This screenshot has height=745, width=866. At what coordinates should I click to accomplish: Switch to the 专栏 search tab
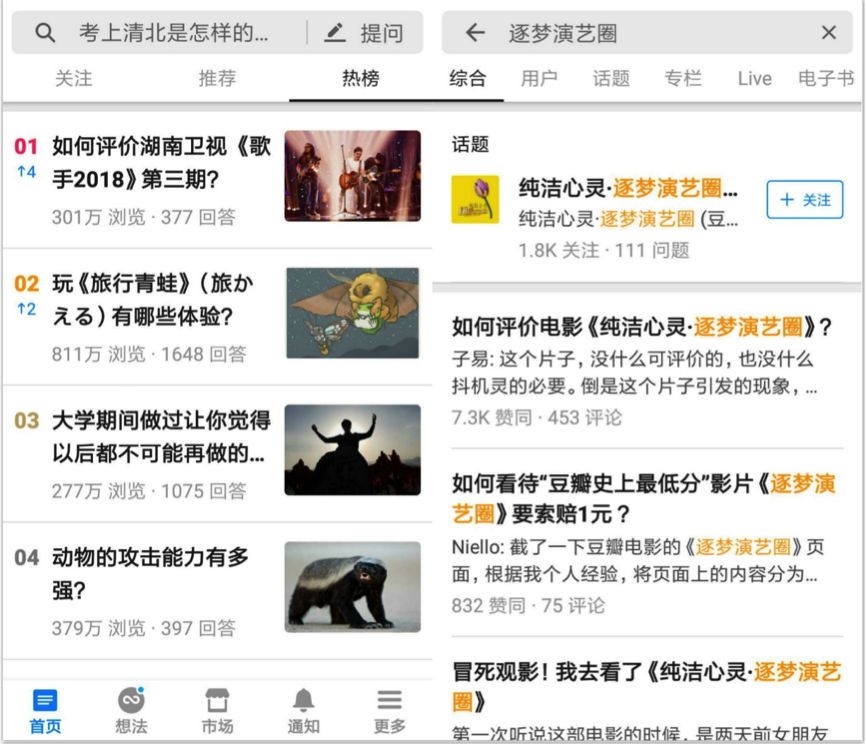coord(685,78)
